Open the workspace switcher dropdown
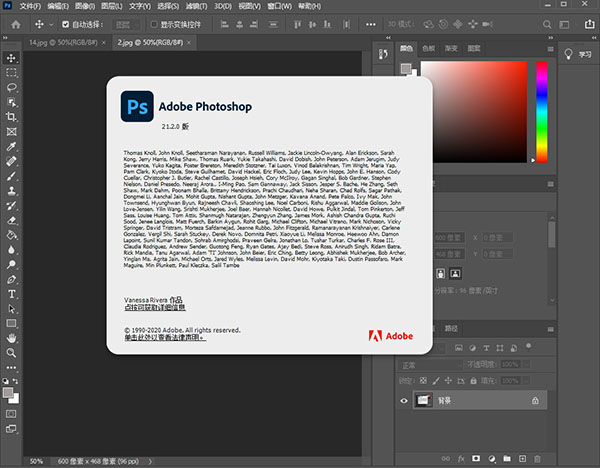Screen dimensions: 600x468 [x=564, y=24]
